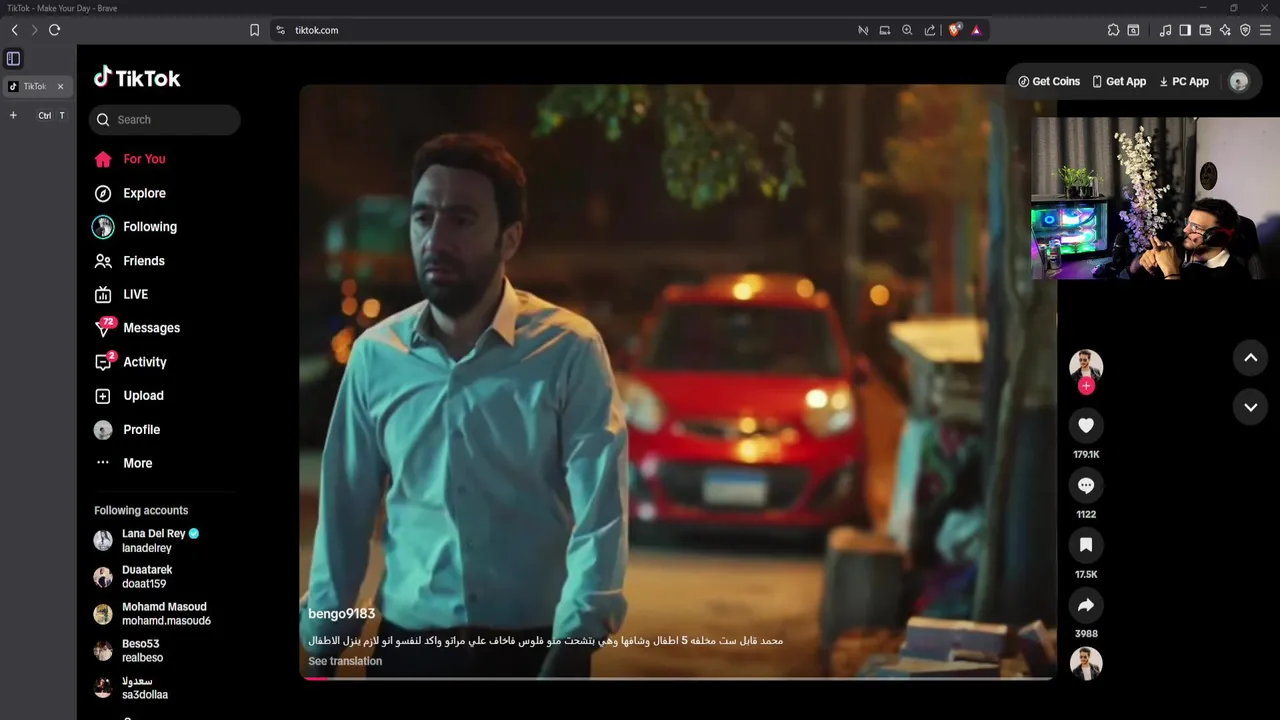Open Profile in the sidebar
This screenshot has height=720, width=1280.
(x=127, y=430)
